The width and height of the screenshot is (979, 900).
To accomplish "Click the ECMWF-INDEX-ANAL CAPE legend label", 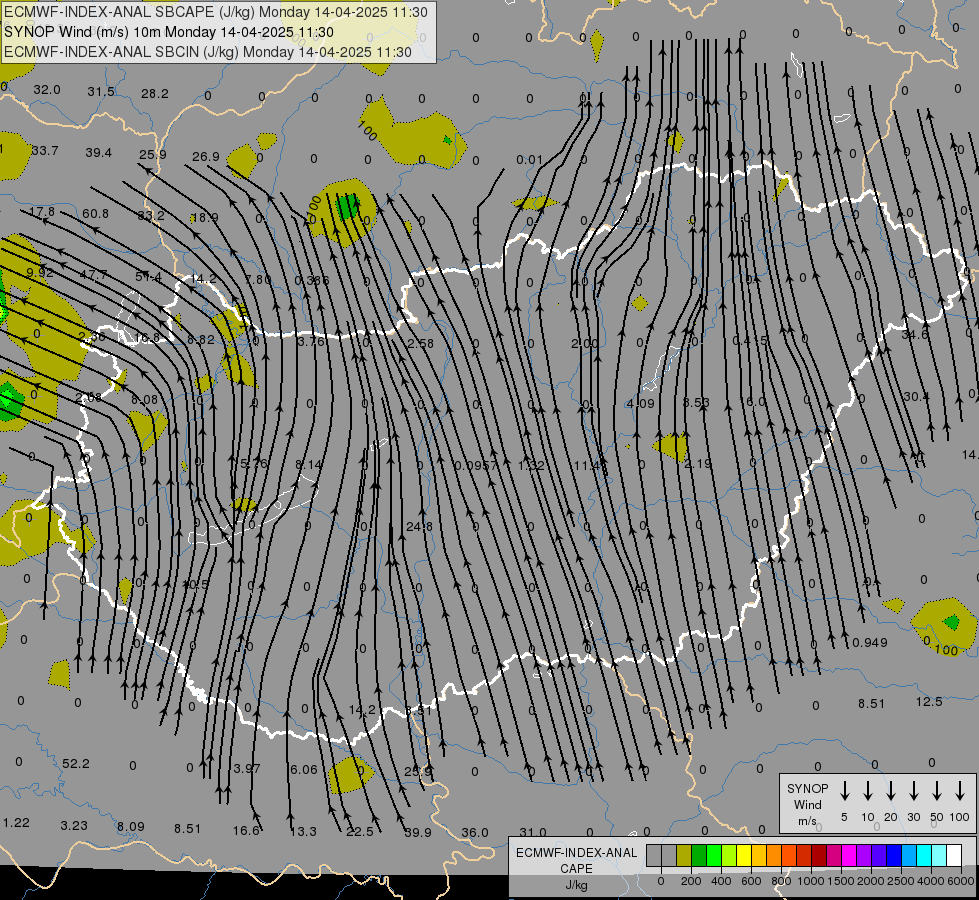I will point(576,868).
